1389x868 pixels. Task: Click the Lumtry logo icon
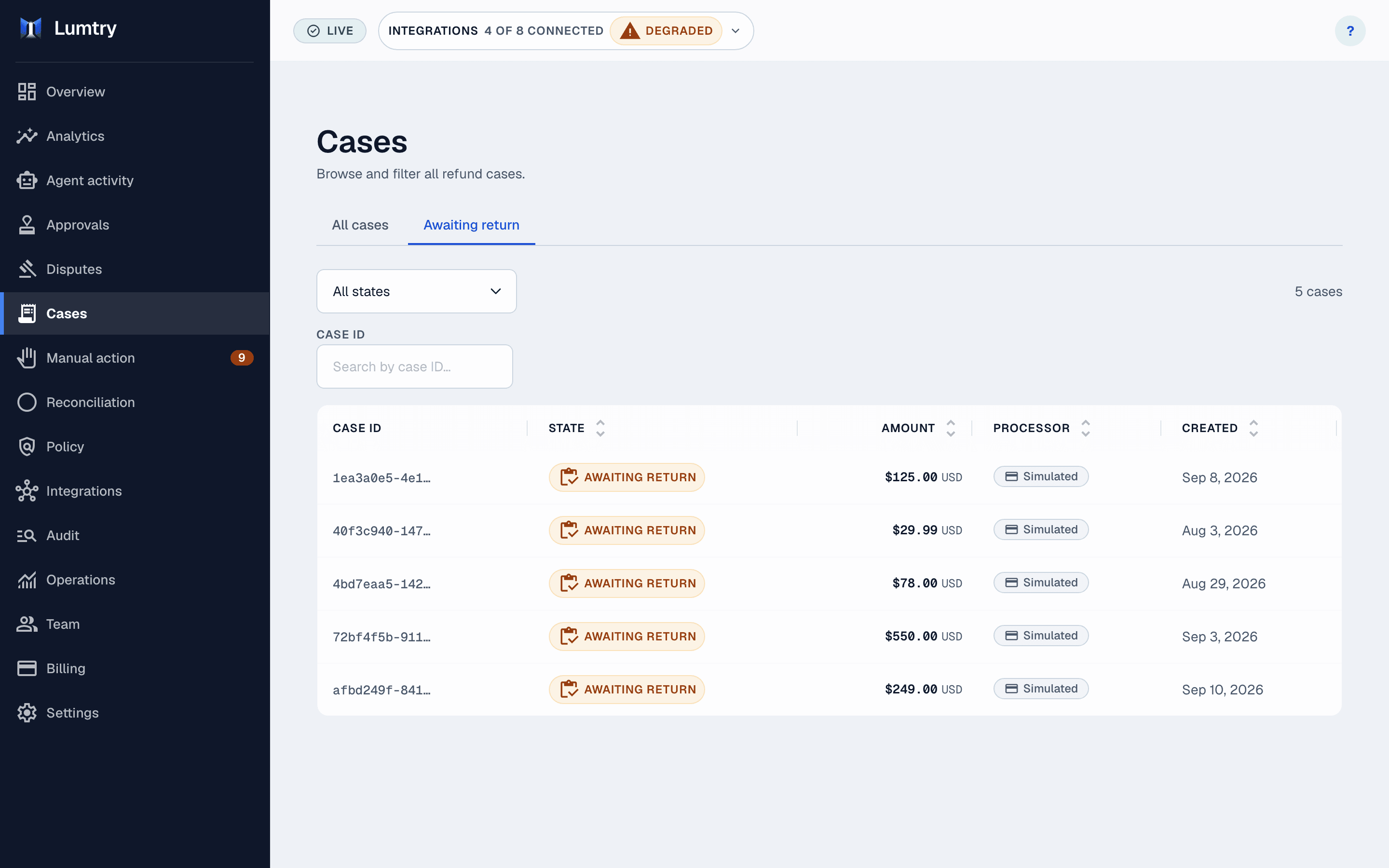coord(30,28)
